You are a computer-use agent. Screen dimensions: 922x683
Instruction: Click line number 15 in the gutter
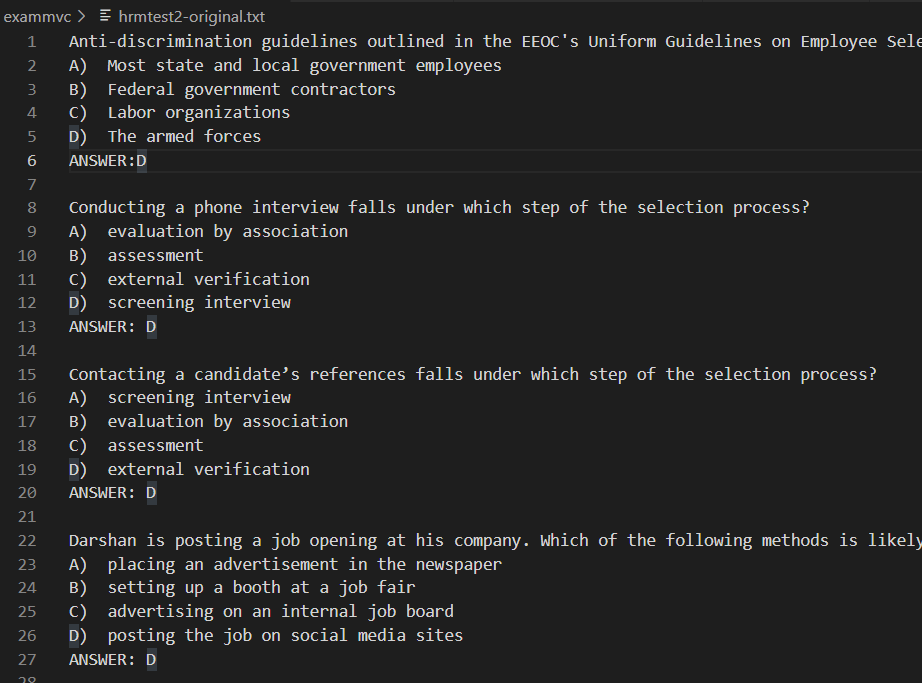pos(27,374)
